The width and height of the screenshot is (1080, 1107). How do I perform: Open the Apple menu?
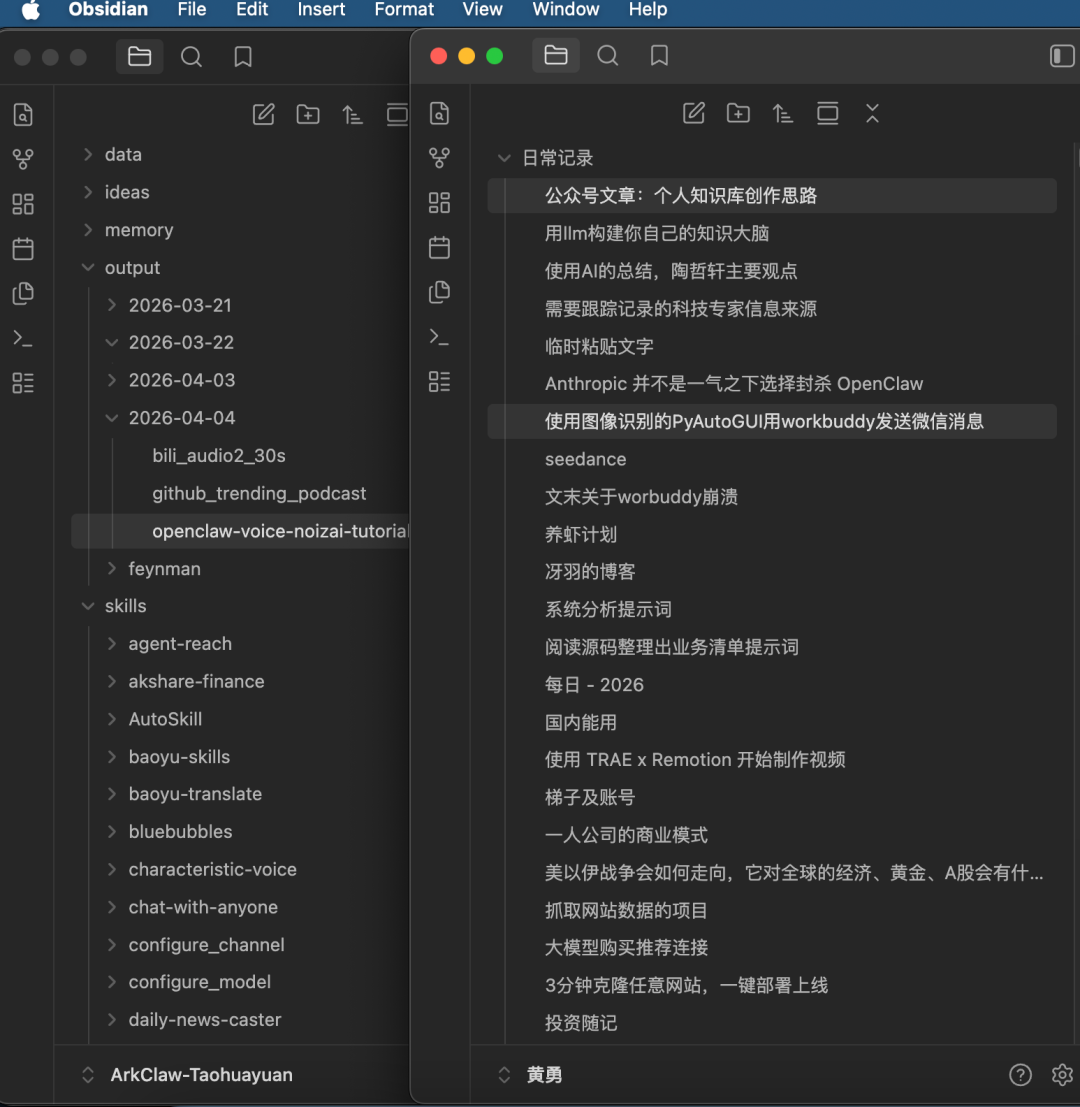[30, 10]
